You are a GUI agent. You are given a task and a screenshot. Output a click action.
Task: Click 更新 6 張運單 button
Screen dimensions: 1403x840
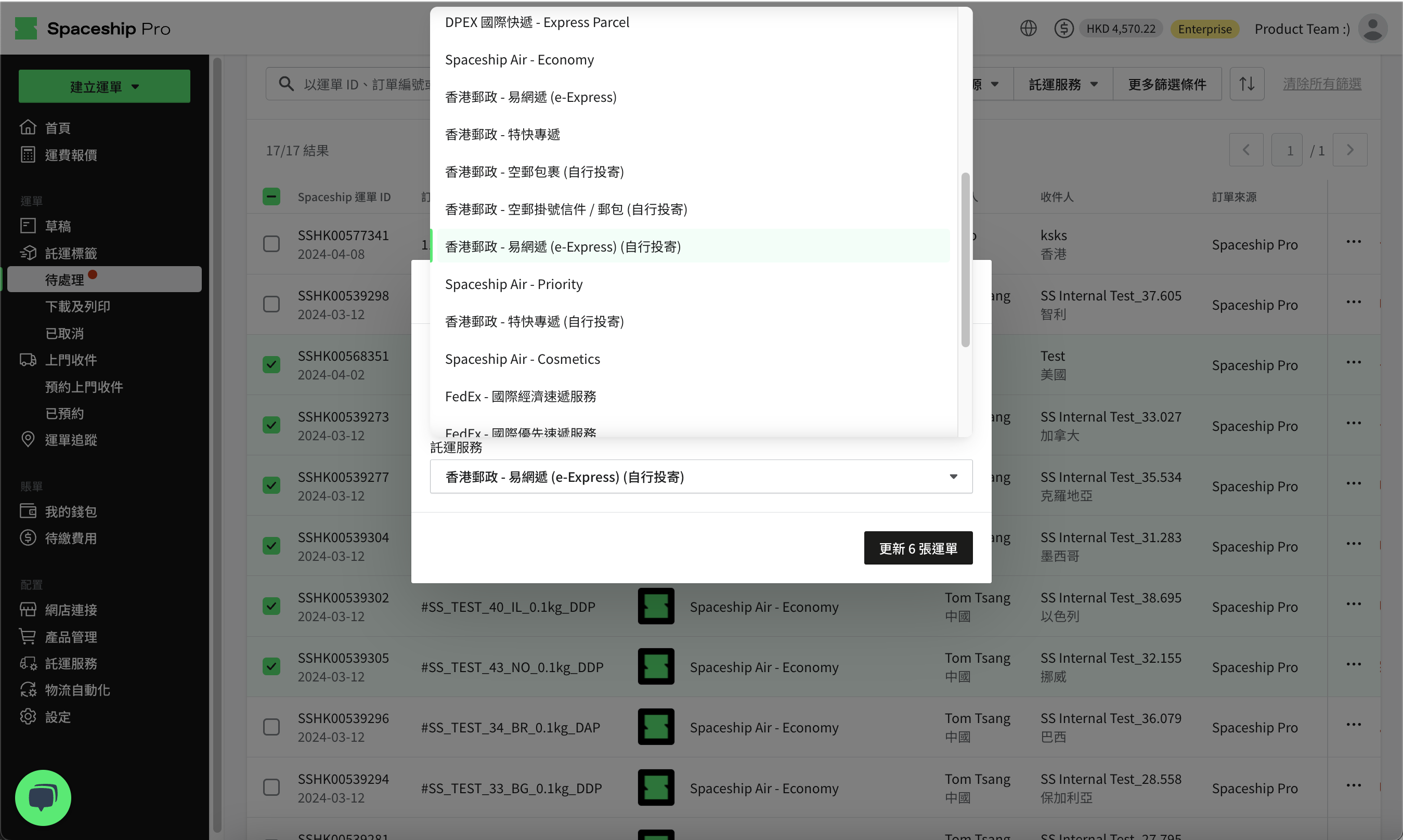point(918,548)
